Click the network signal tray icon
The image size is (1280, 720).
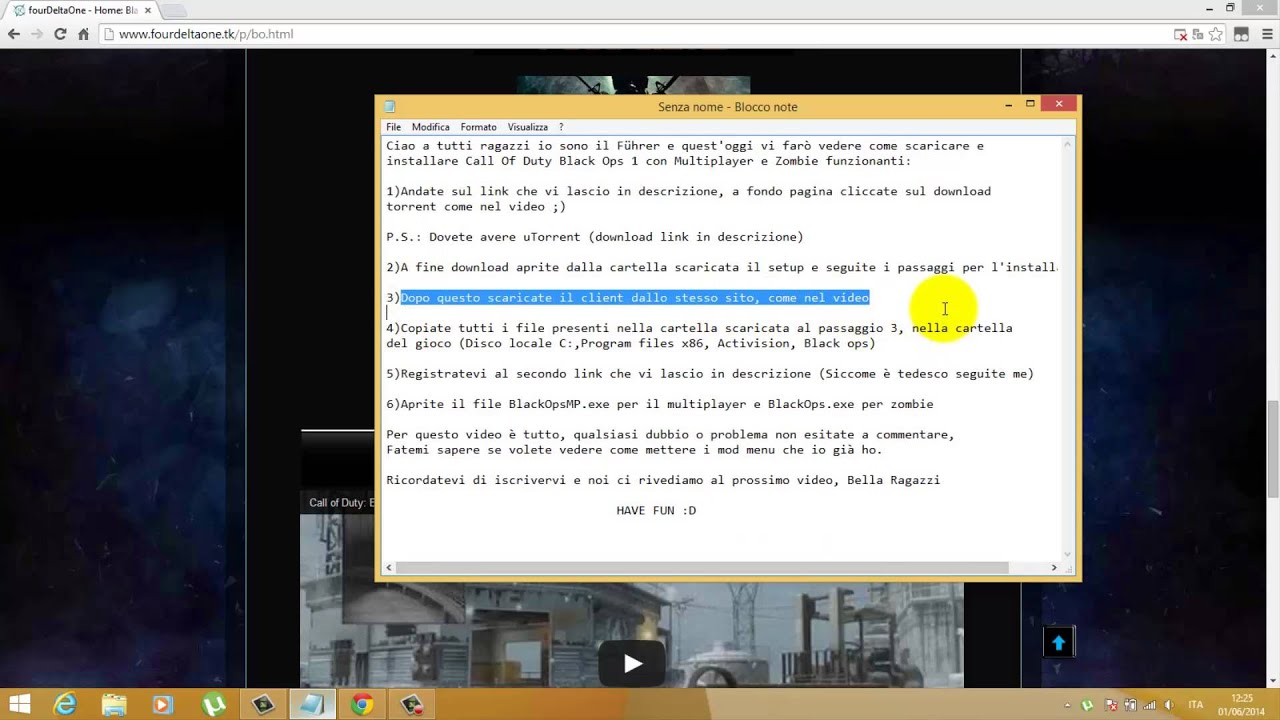(x=1149, y=705)
